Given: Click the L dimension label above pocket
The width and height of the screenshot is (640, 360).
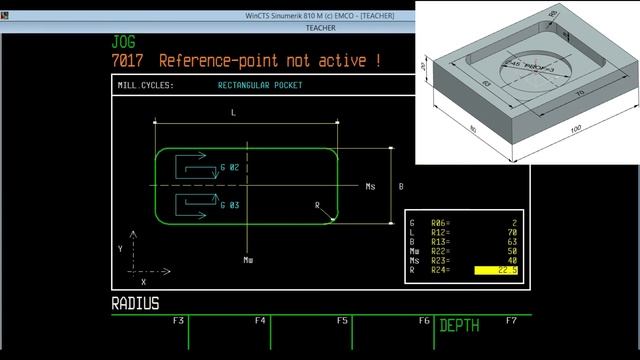Looking at the screenshot, I should pos(233,113).
